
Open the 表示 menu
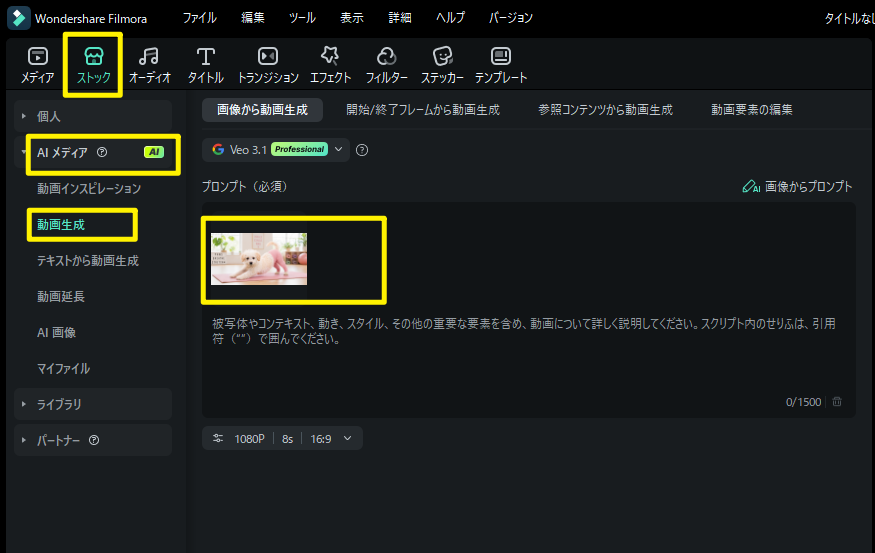coord(352,18)
